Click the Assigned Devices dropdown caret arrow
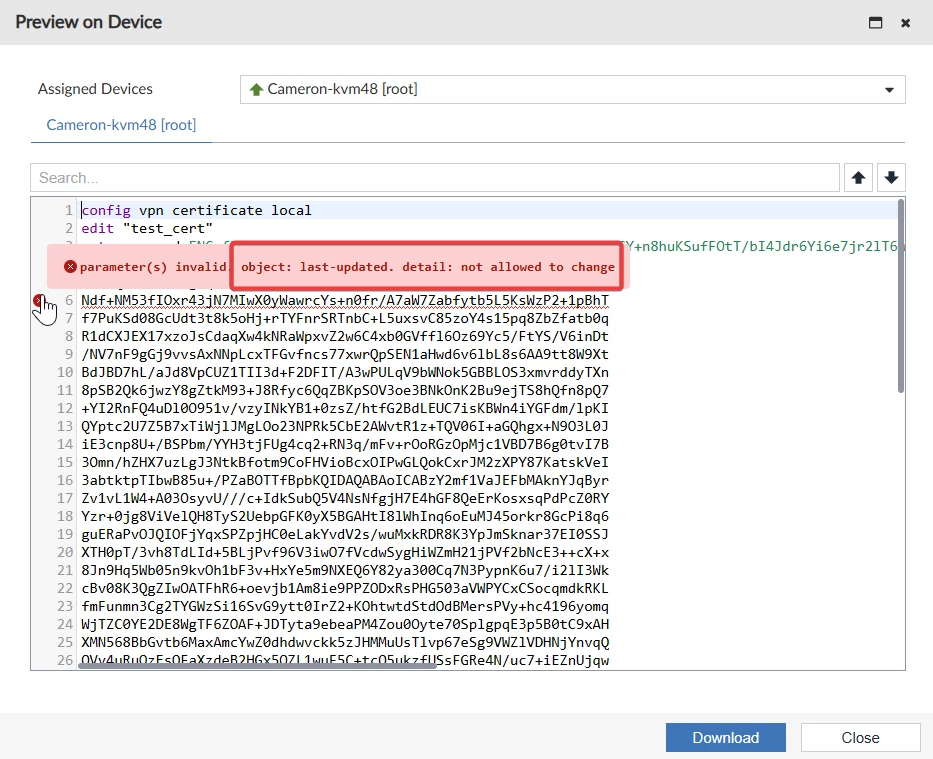Image resolution: width=933 pixels, height=759 pixels. [889, 90]
